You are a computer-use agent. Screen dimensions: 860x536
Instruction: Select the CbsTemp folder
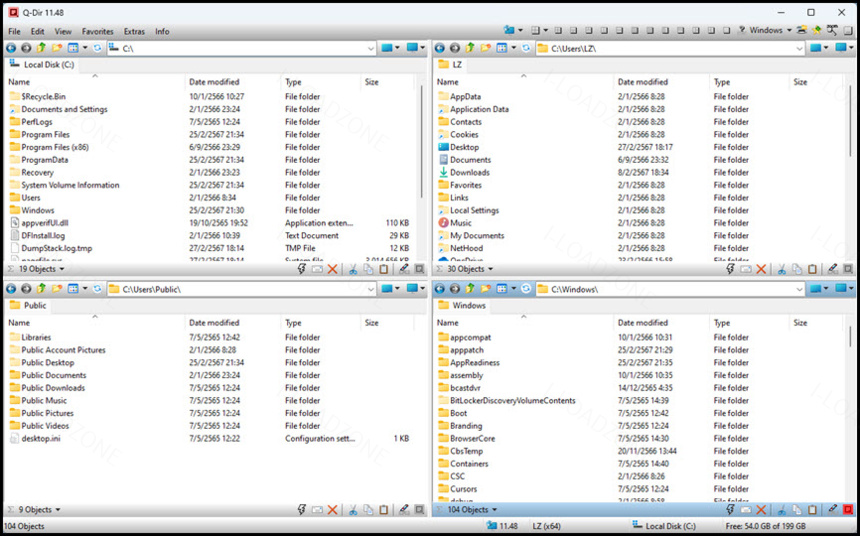point(460,451)
